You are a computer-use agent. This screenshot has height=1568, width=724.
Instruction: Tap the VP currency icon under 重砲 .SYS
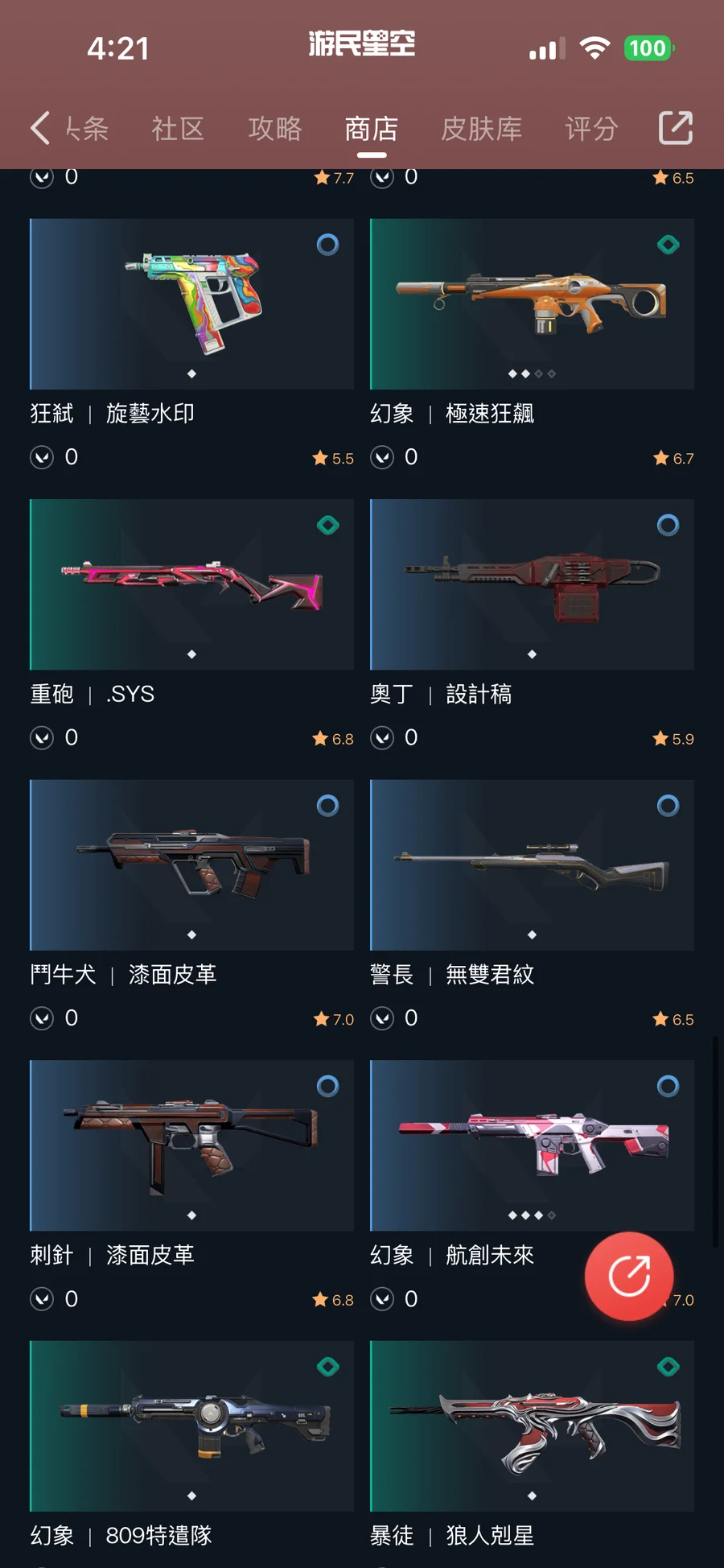42,738
